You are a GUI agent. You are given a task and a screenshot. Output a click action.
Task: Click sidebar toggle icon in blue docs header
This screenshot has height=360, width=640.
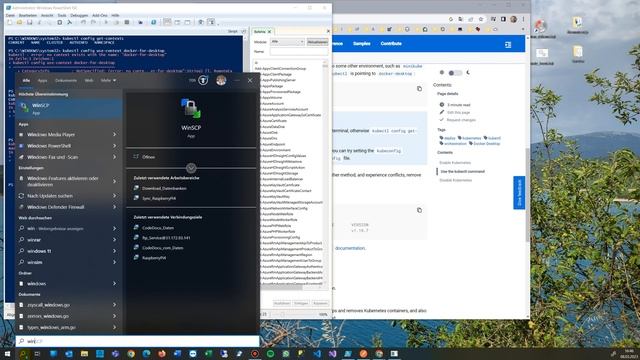click(x=508, y=44)
